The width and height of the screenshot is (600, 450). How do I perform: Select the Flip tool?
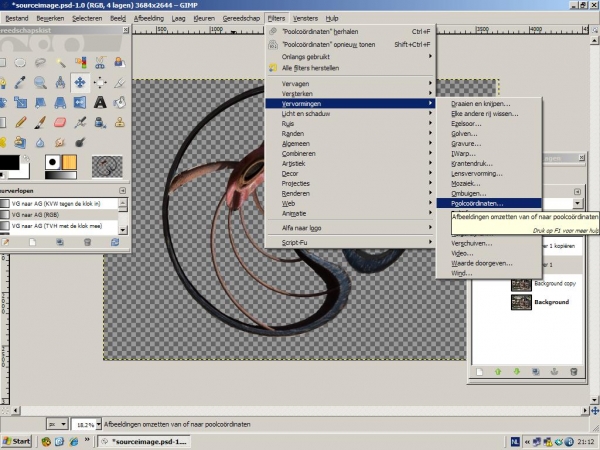pyautogui.click(x=80, y=102)
